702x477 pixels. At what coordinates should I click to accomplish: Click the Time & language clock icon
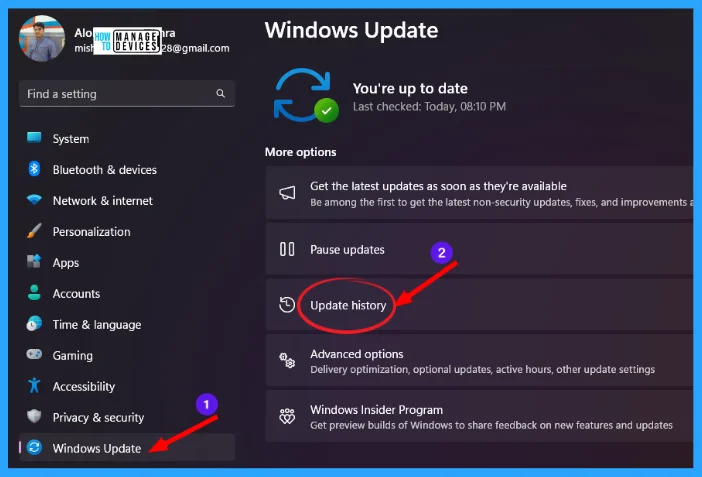click(x=34, y=323)
